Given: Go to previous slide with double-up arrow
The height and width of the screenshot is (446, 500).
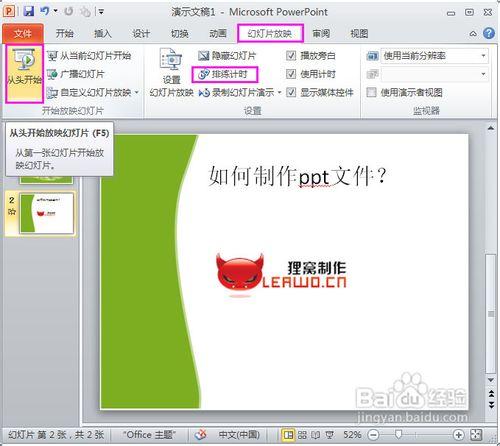Looking at the screenshot, I should tap(491, 394).
